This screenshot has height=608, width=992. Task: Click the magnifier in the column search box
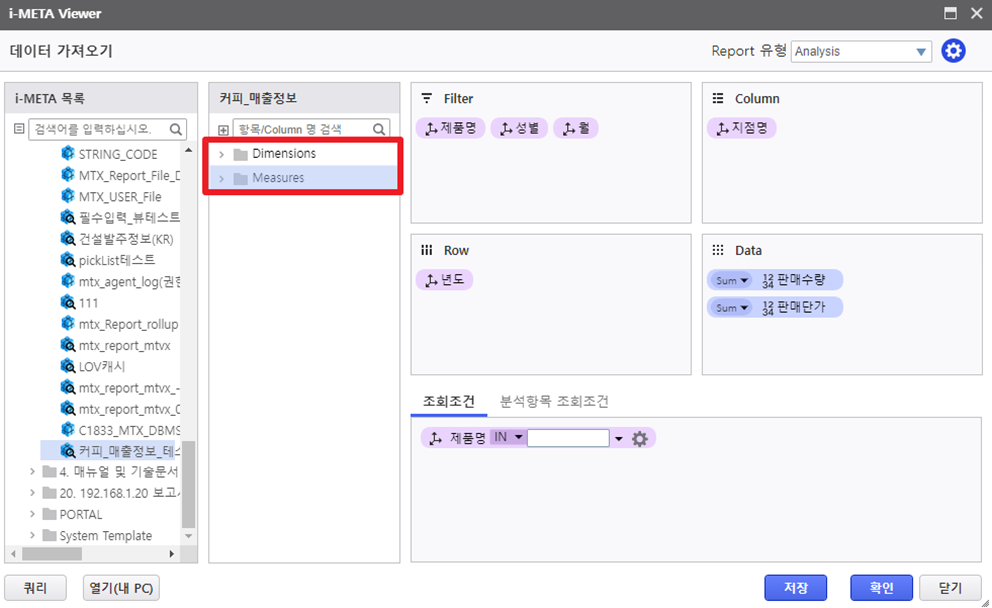tap(380, 129)
